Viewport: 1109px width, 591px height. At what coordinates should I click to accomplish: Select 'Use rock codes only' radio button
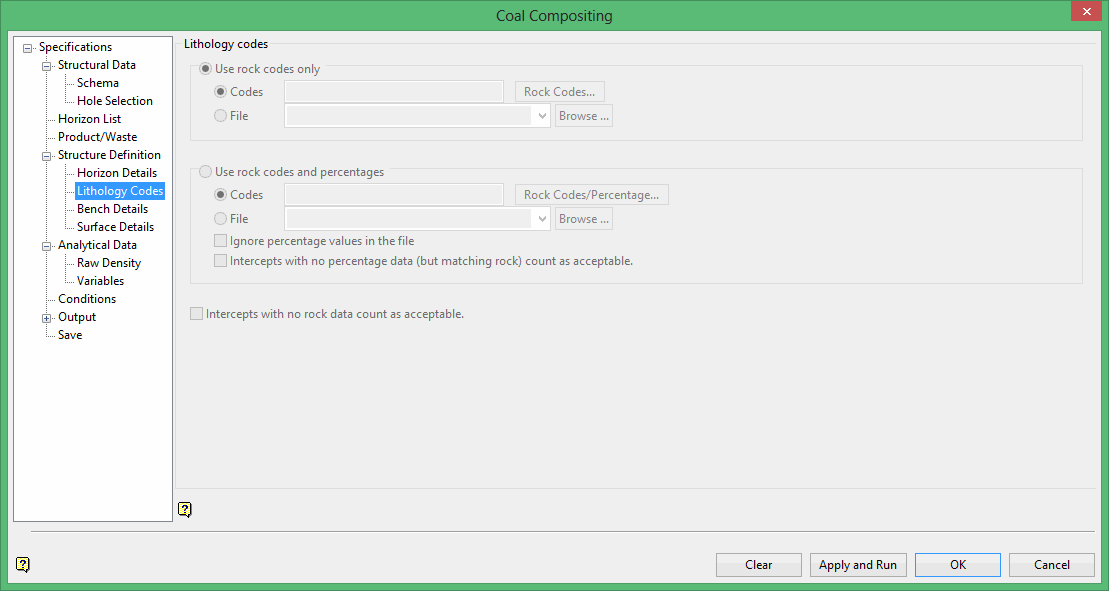207,69
